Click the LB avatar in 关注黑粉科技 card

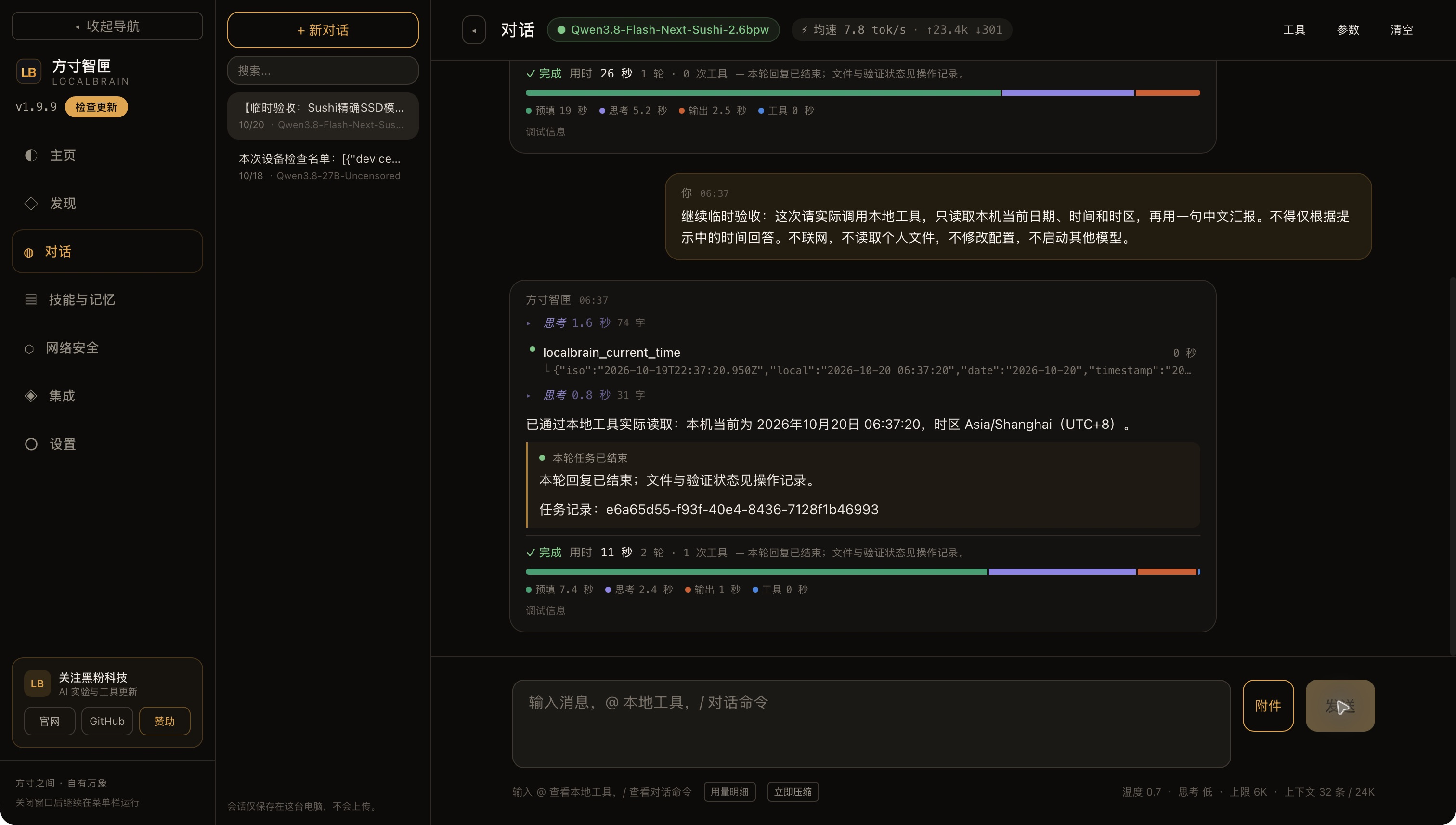click(38, 683)
